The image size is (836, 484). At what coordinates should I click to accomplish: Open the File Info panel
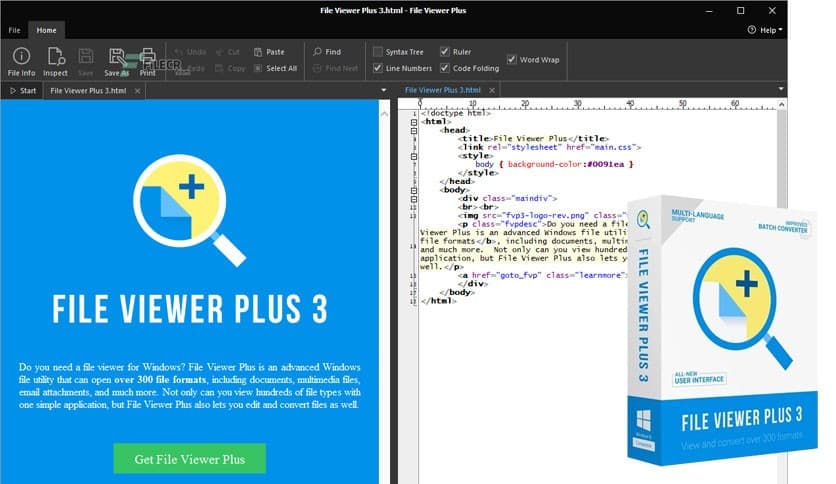click(x=21, y=59)
